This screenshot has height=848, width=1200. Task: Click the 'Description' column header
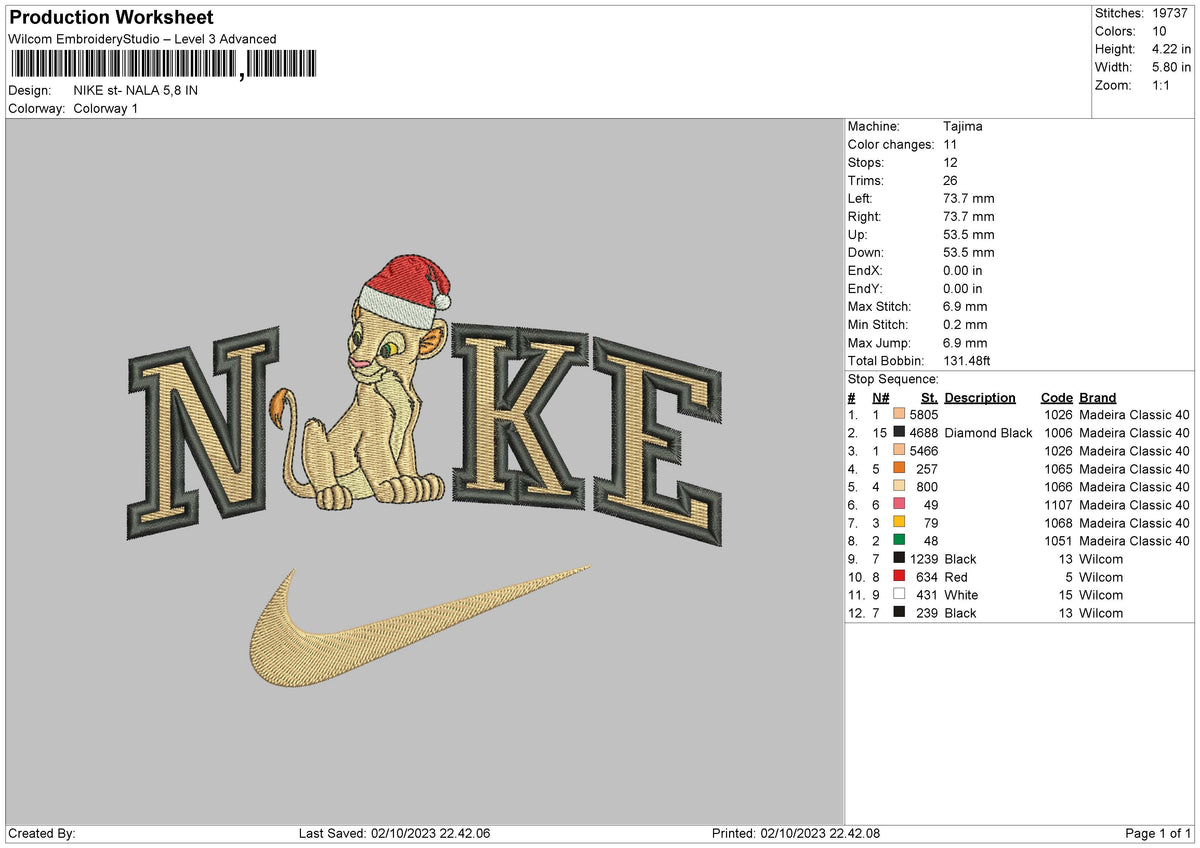coord(980,398)
